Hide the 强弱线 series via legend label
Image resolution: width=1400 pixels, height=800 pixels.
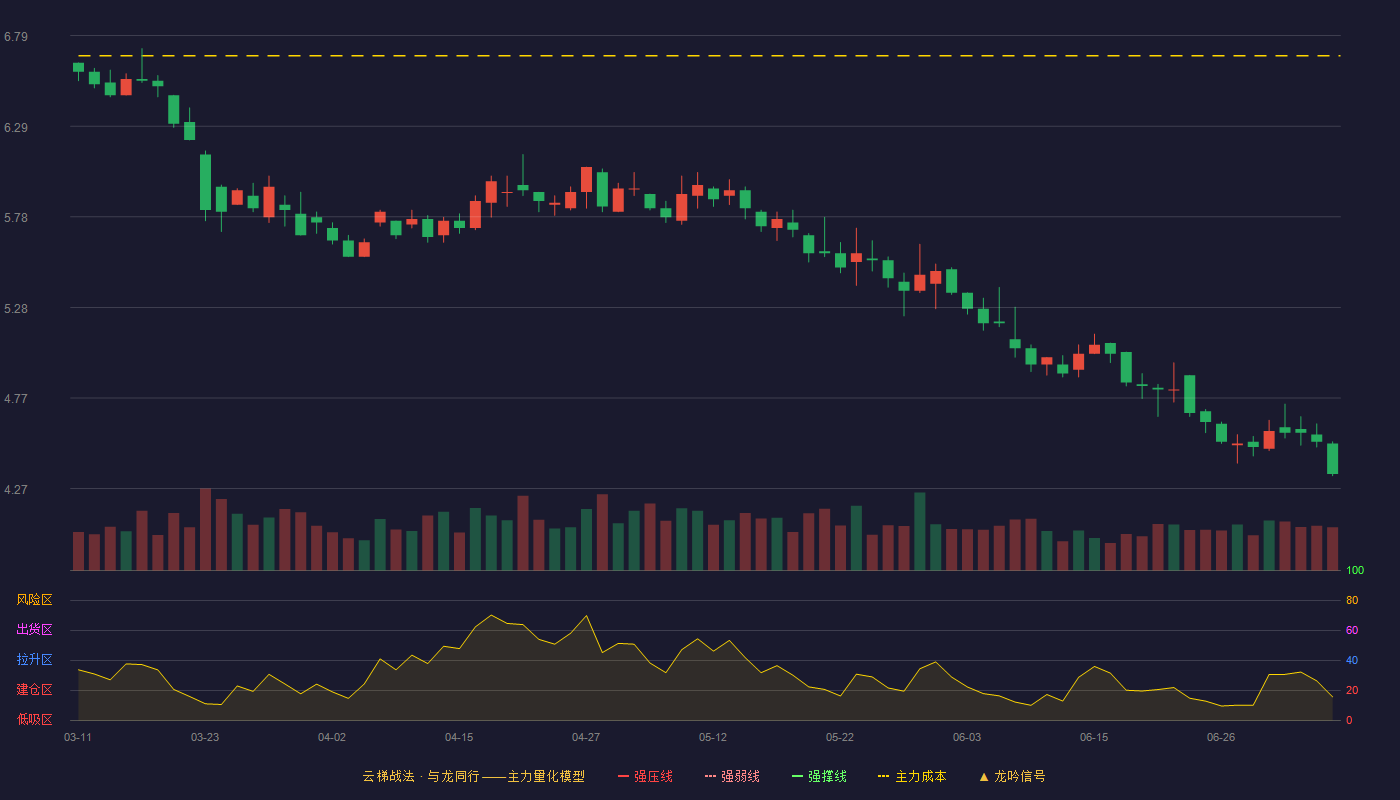tap(740, 776)
